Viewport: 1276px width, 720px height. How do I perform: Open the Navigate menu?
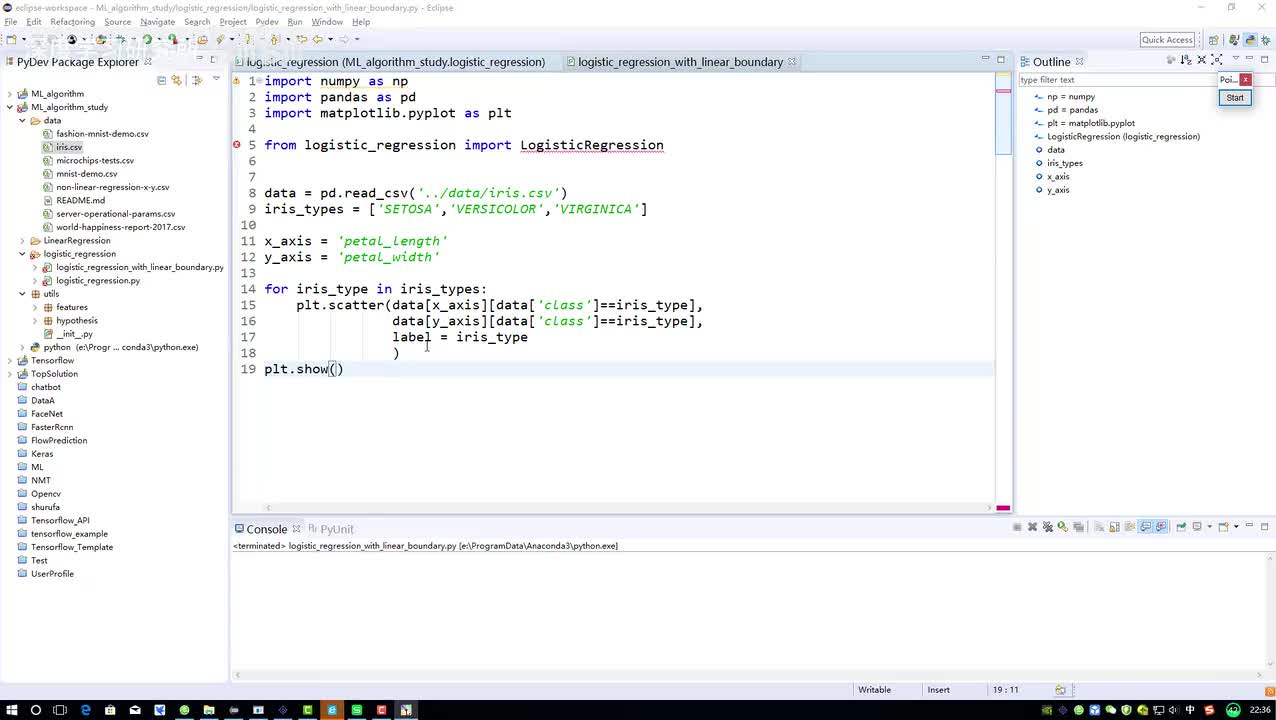tap(157, 22)
